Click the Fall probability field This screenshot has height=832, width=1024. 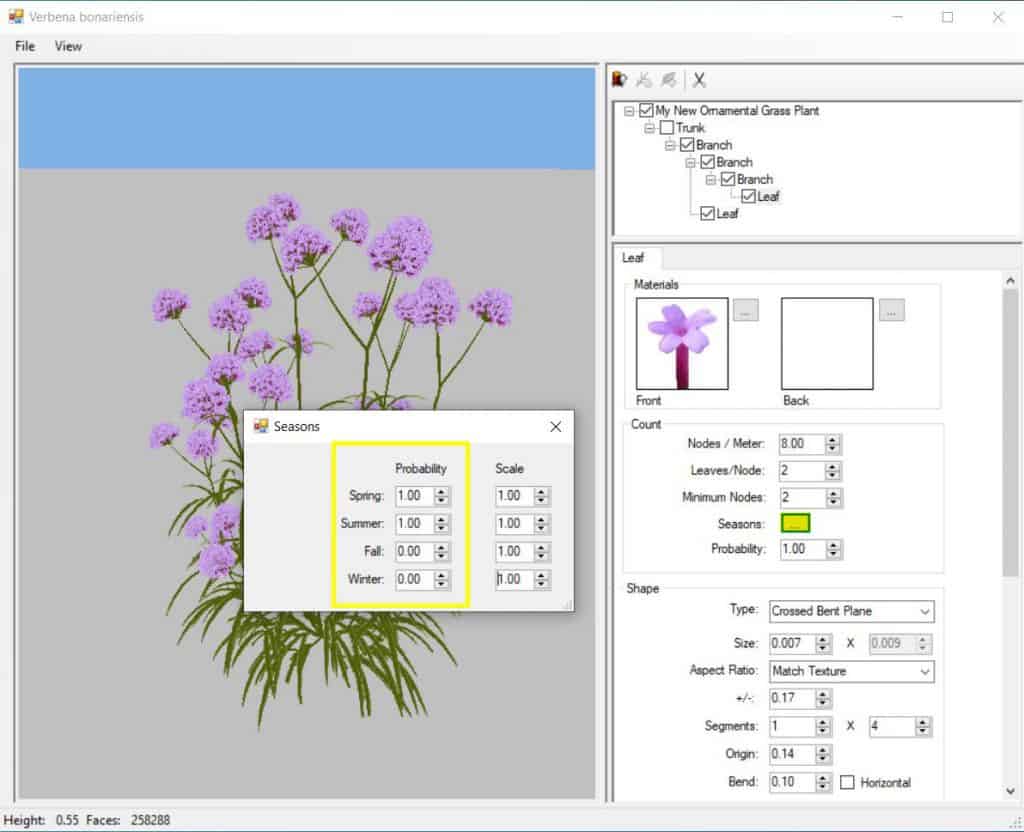tap(415, 552)
